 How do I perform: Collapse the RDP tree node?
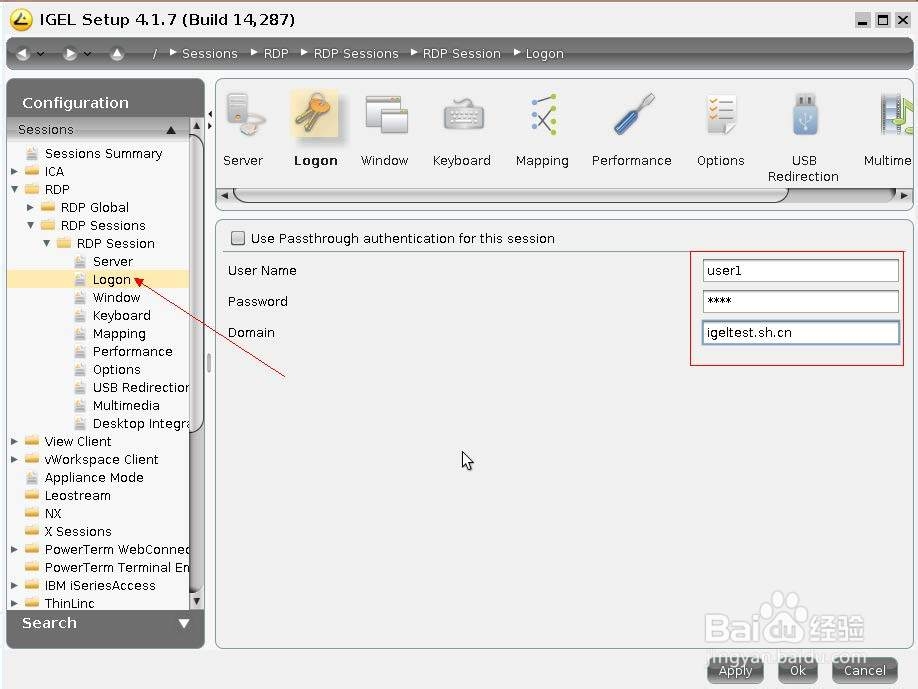pos(15,190)
